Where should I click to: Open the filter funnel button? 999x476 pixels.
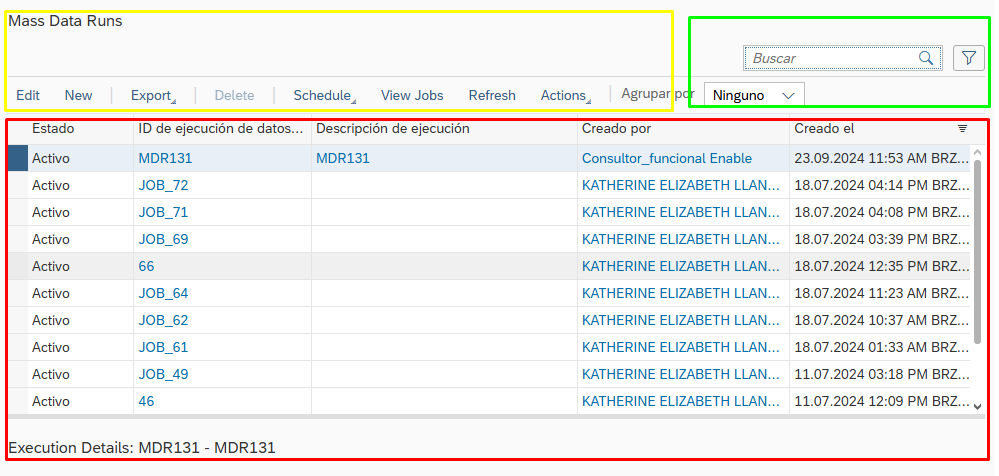point(968,58)
